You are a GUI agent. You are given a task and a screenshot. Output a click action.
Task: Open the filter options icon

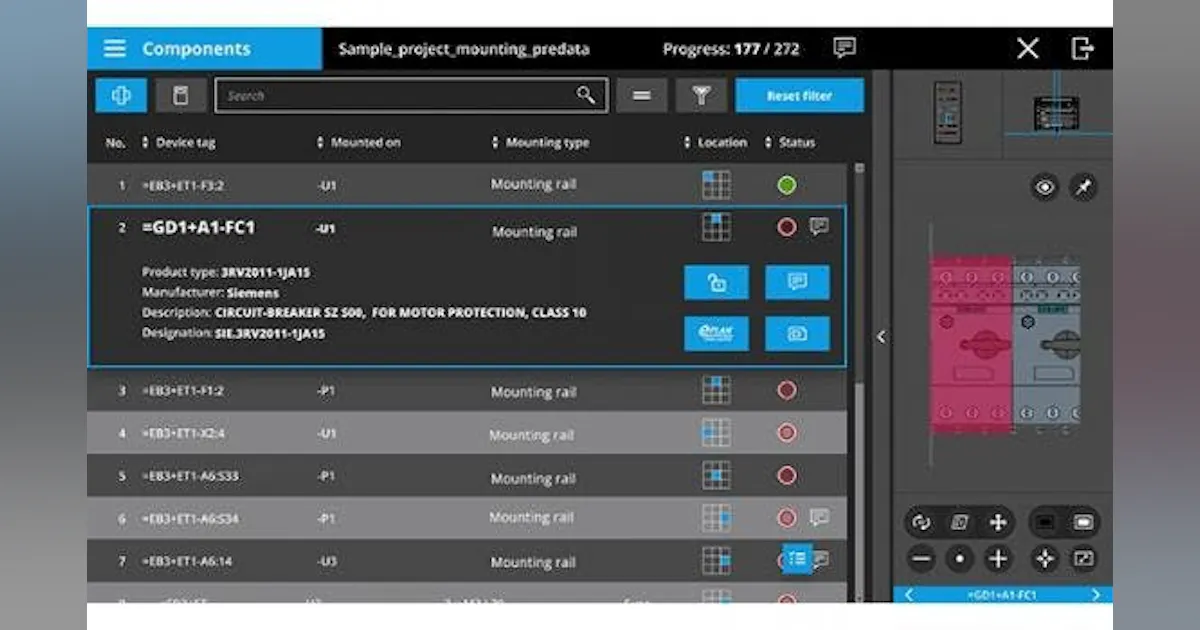[701, 95]
